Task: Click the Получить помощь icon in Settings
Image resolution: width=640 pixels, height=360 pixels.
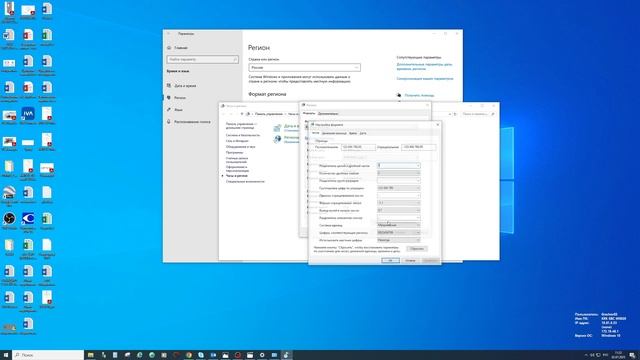Action: 399,95
